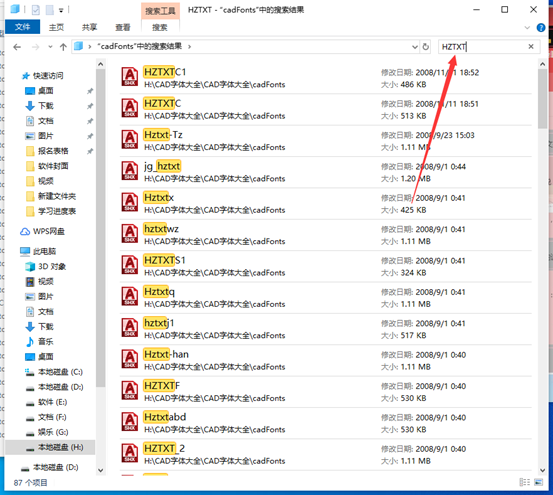
Task: Switch to large icons view
Action: (539, 482)
